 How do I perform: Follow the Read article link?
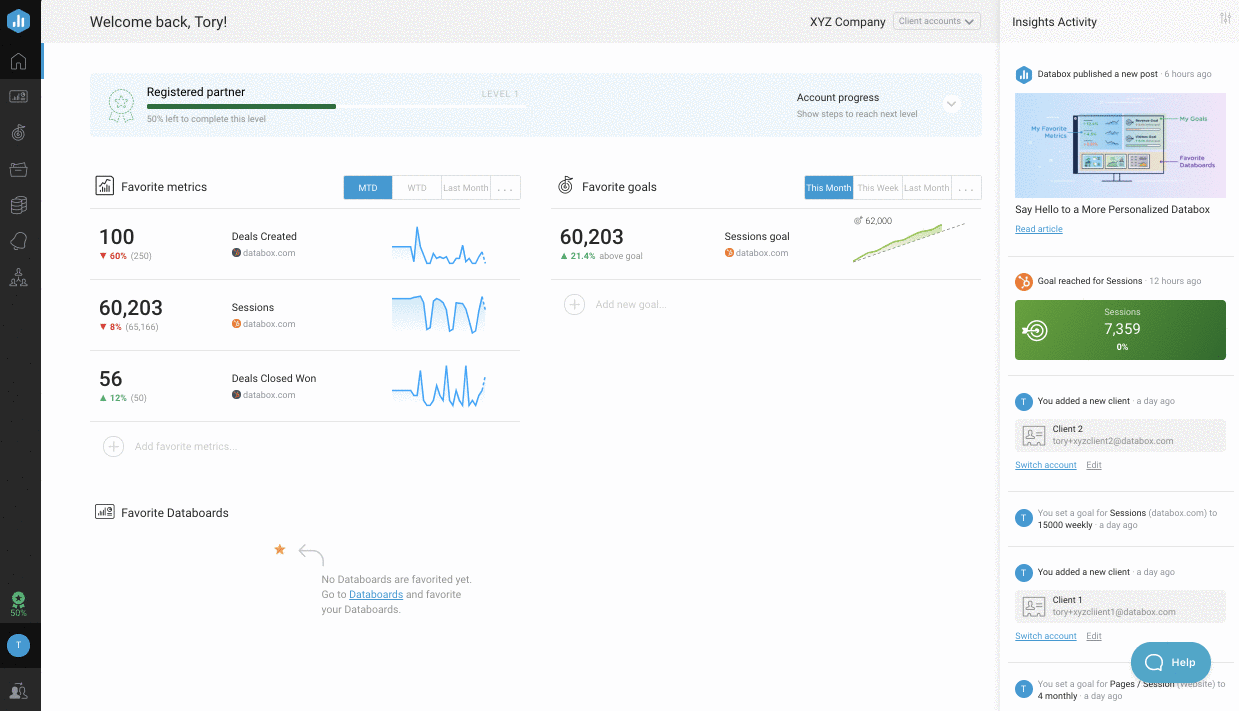1038,229
